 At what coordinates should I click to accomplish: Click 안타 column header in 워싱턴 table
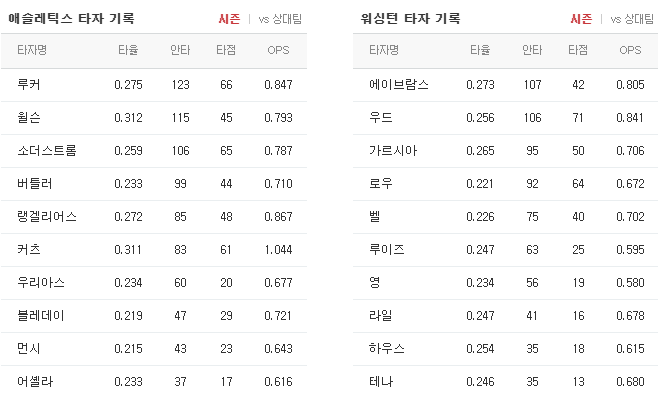pos(532,50)
